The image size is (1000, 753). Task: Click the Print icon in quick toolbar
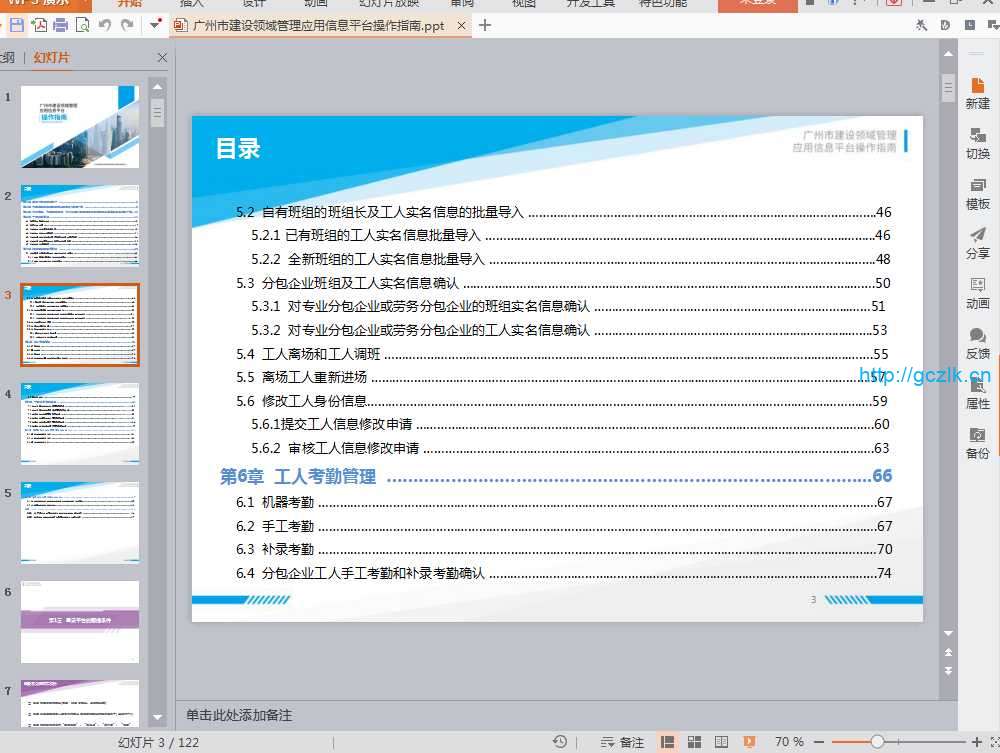click(x=60, y=25)
